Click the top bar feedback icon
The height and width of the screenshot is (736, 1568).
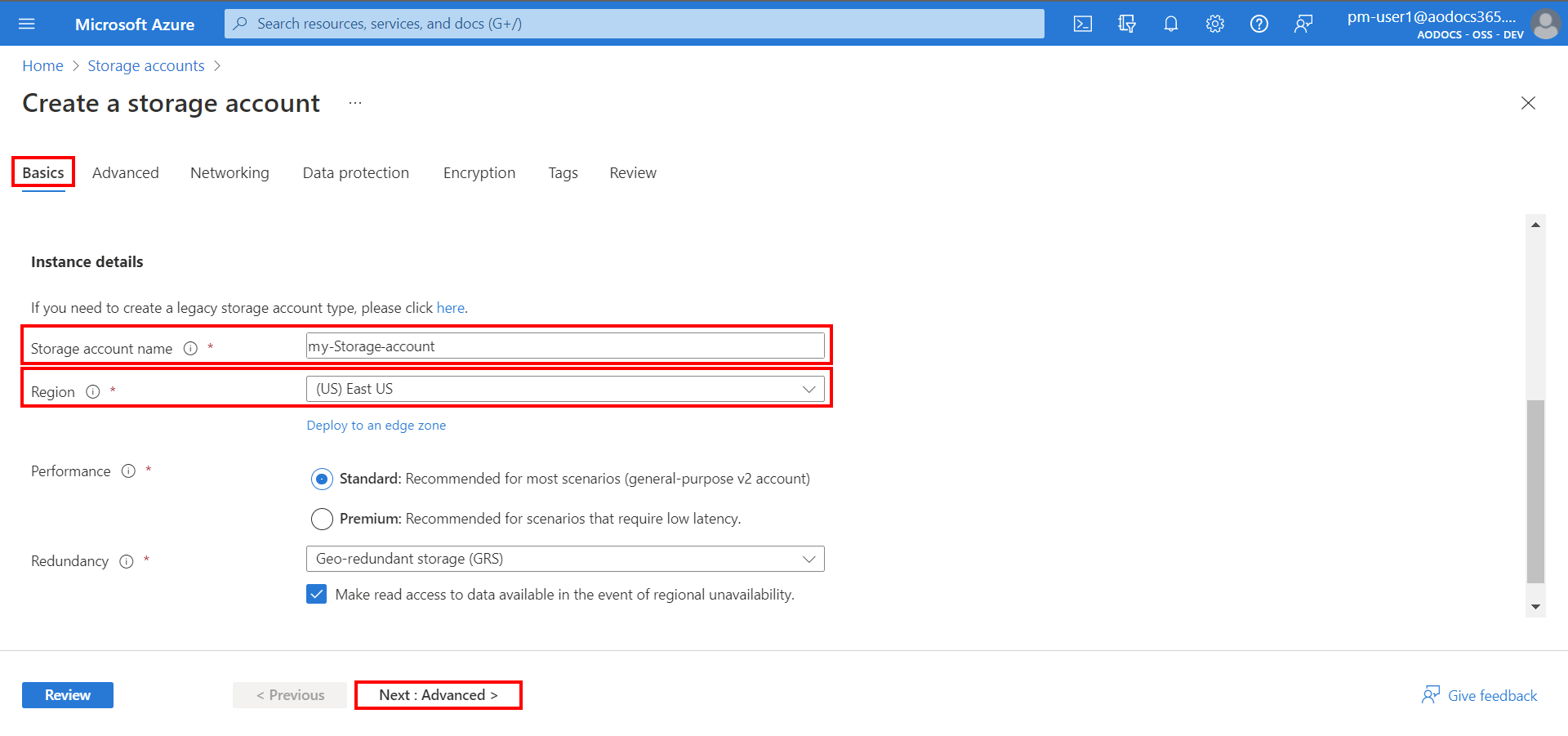point(1303,24)
